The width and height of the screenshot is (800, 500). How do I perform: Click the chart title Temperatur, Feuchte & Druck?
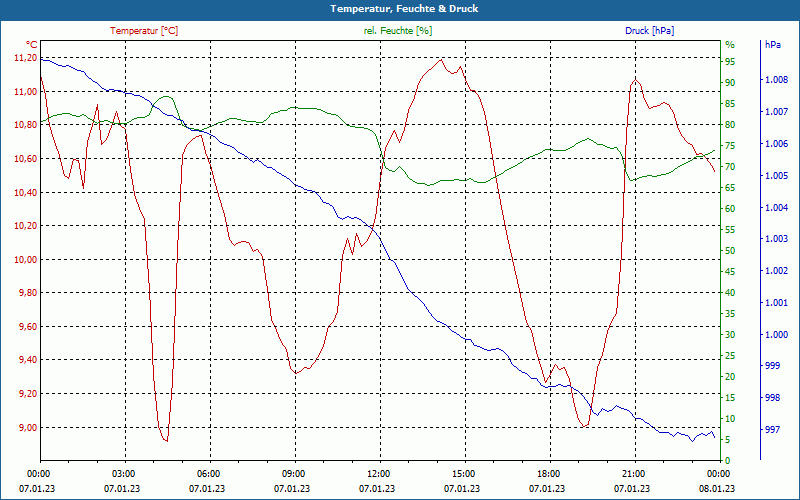(x=404, y=9)
